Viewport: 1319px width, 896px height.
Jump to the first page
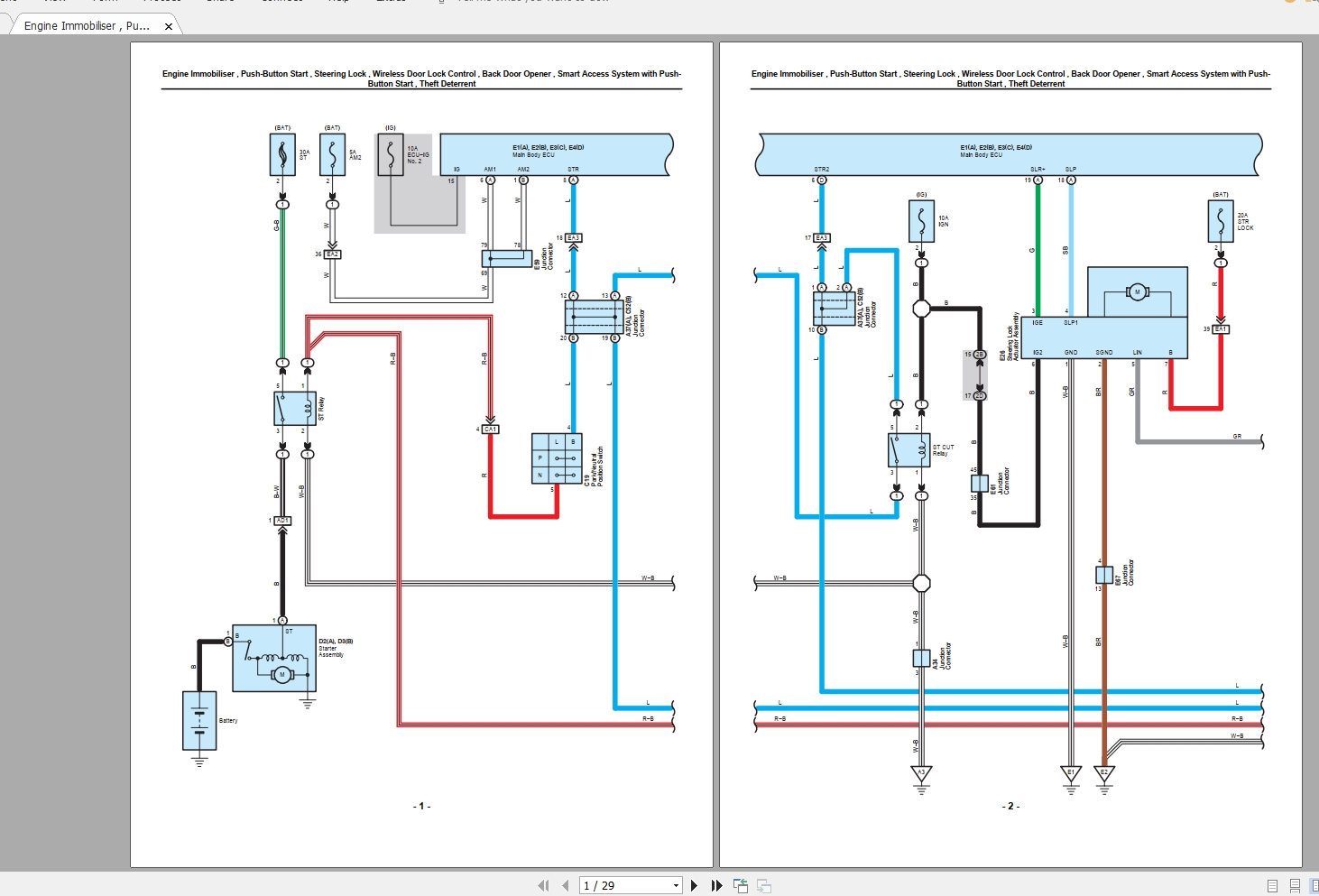click(545, 885)
